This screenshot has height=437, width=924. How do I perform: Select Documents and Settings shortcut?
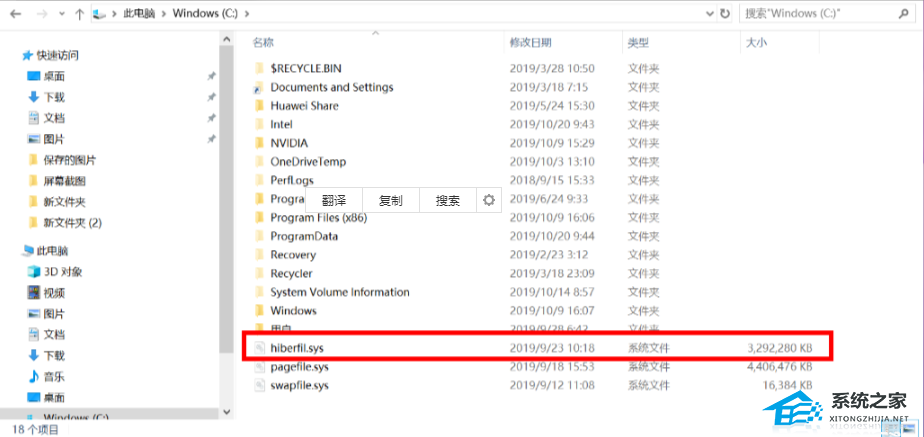pyautogui.click(x=332, y=87)
